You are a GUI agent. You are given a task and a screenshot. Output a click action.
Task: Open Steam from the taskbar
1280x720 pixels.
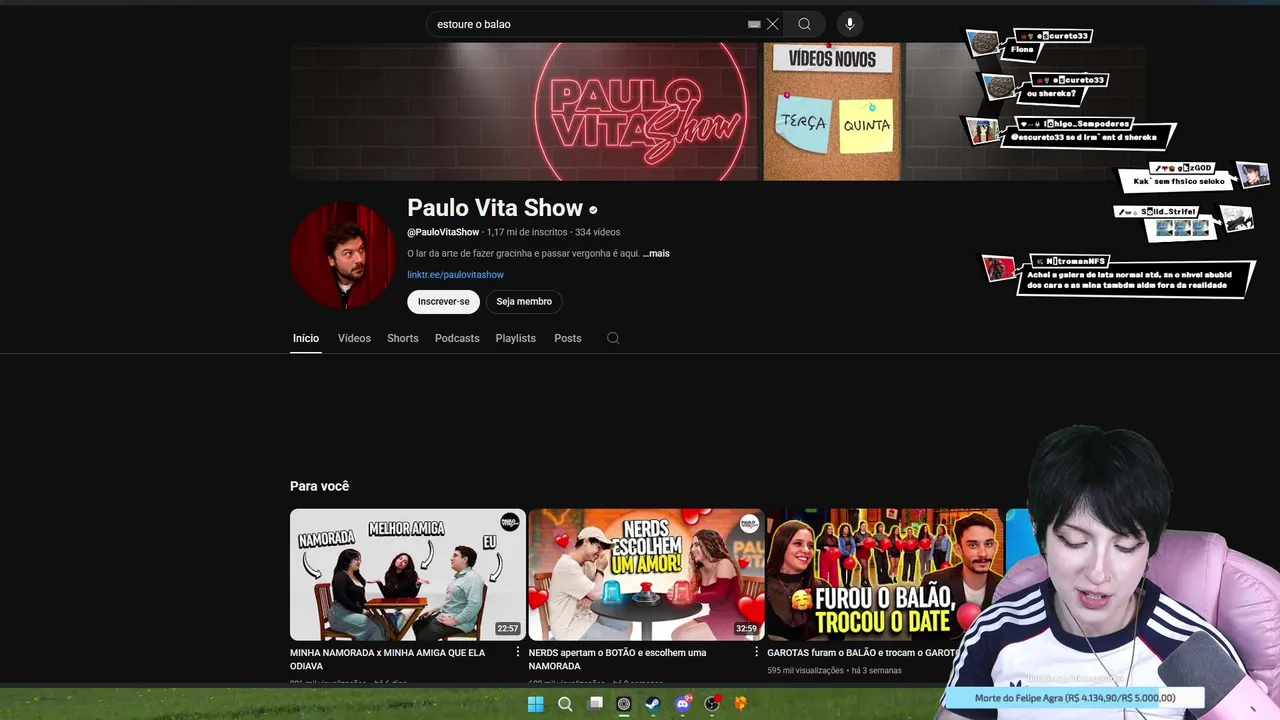653,704
